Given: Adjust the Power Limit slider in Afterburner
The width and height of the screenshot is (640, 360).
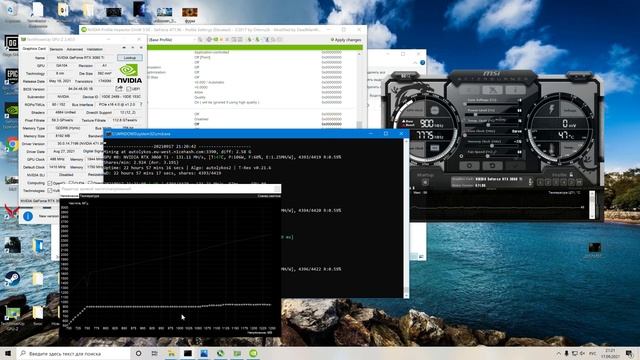Looking at the screenshot, I should (x=491, y=114).
